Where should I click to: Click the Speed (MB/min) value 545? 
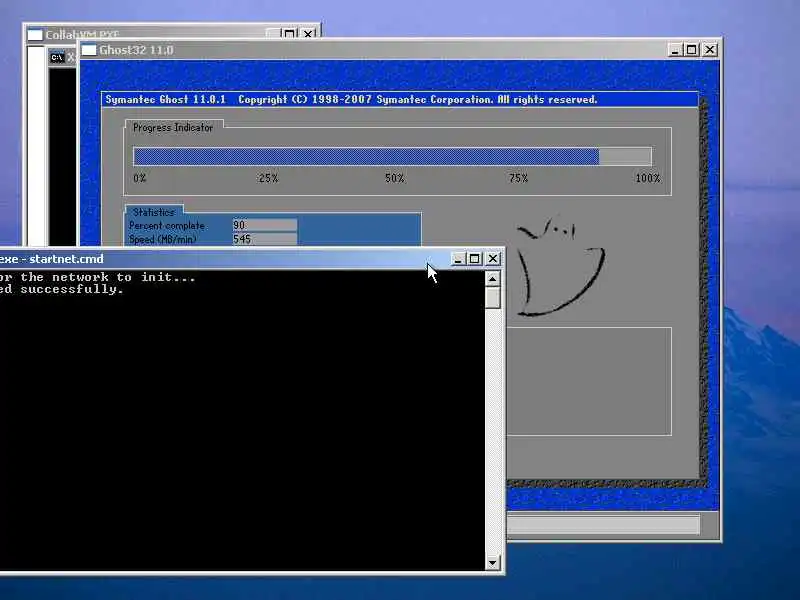[265, 239]
